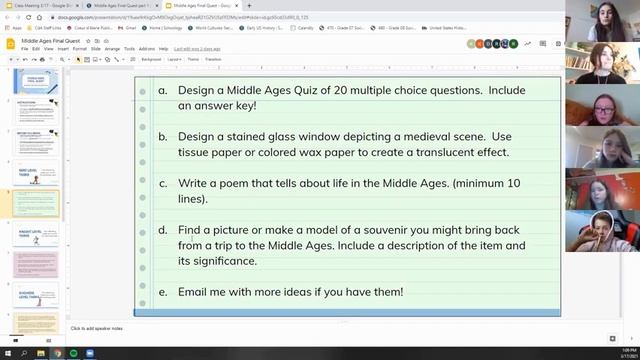Viewport: 640px width, 360px height.
Task: Click the speaker notes field
Action: click(343, 329)
